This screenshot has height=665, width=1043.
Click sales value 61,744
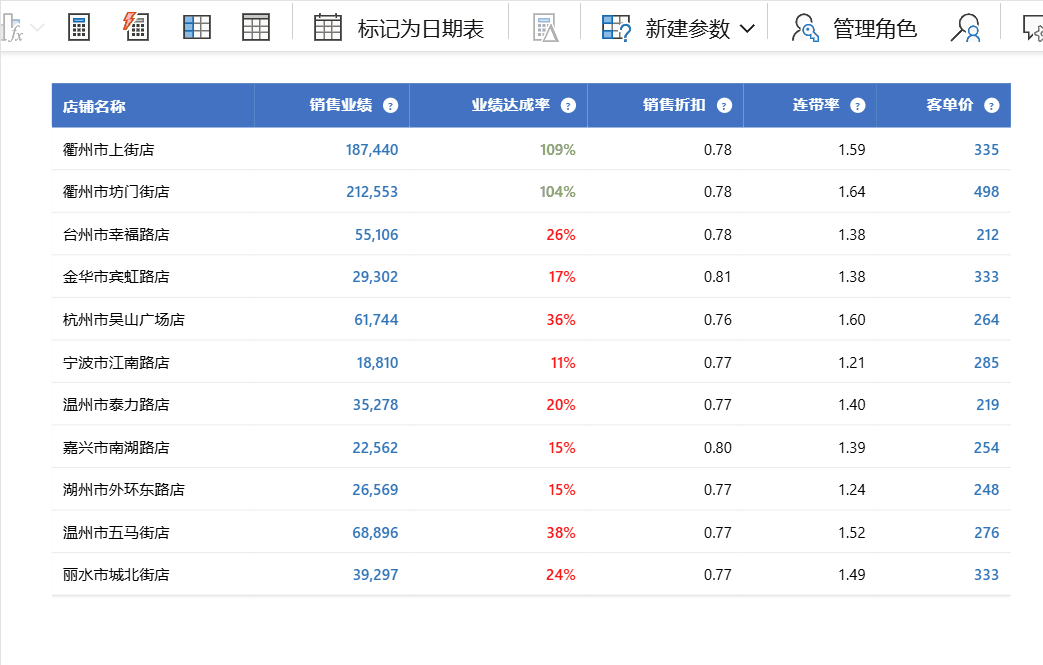(x=376, y=320)
